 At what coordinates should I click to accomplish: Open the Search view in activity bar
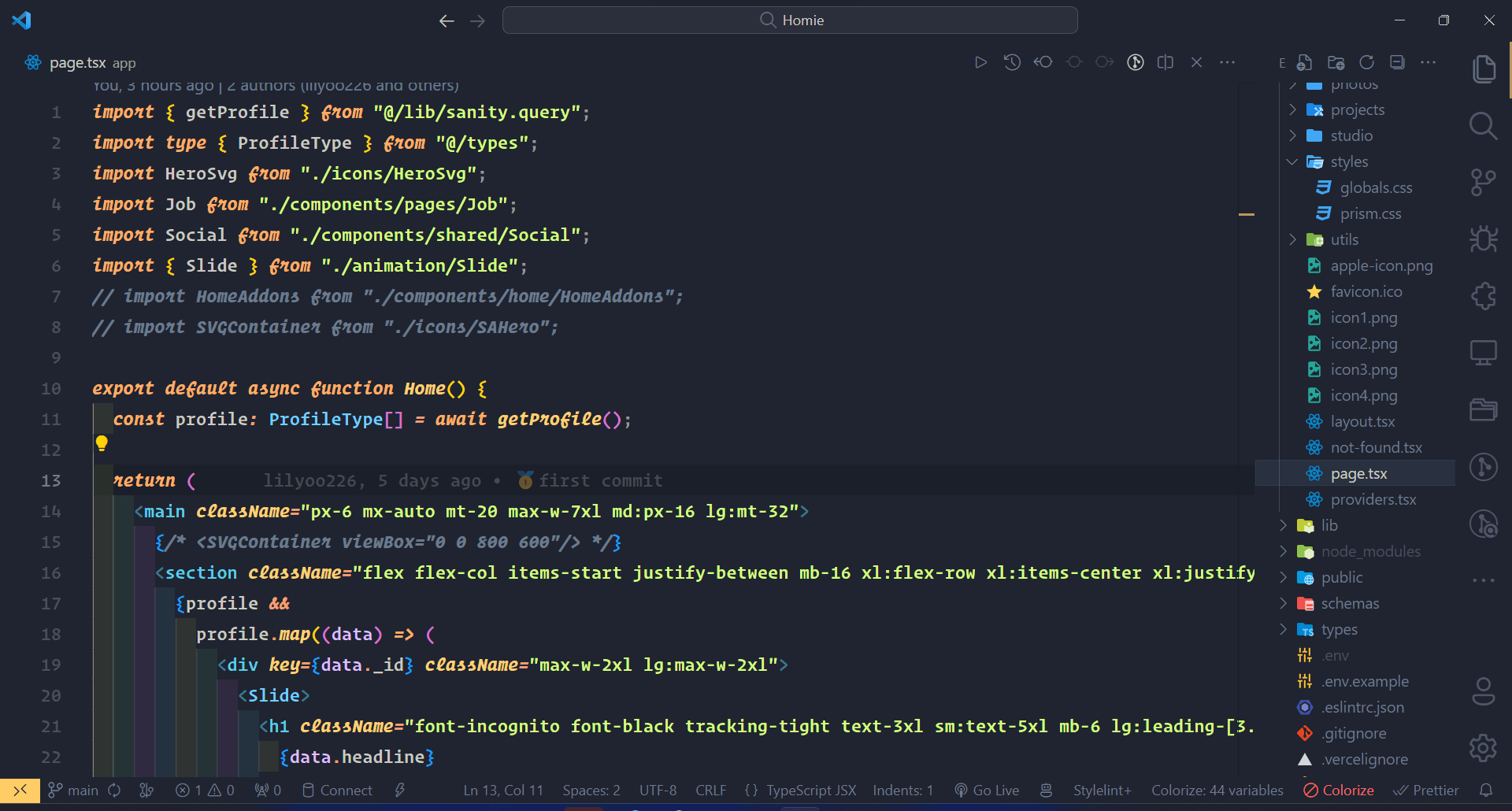click(1483, 126)
